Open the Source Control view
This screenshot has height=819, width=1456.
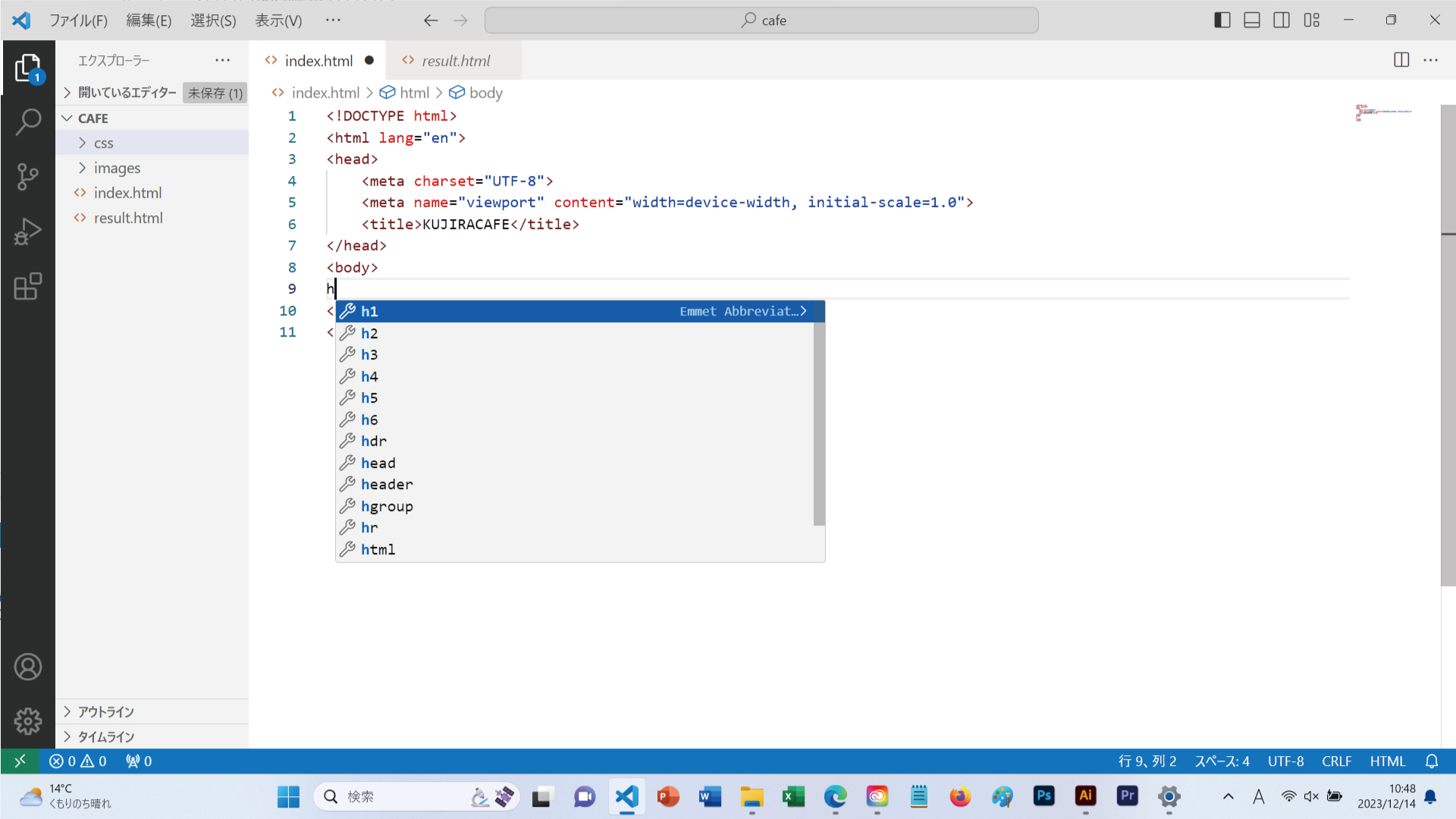click(28, 176)
